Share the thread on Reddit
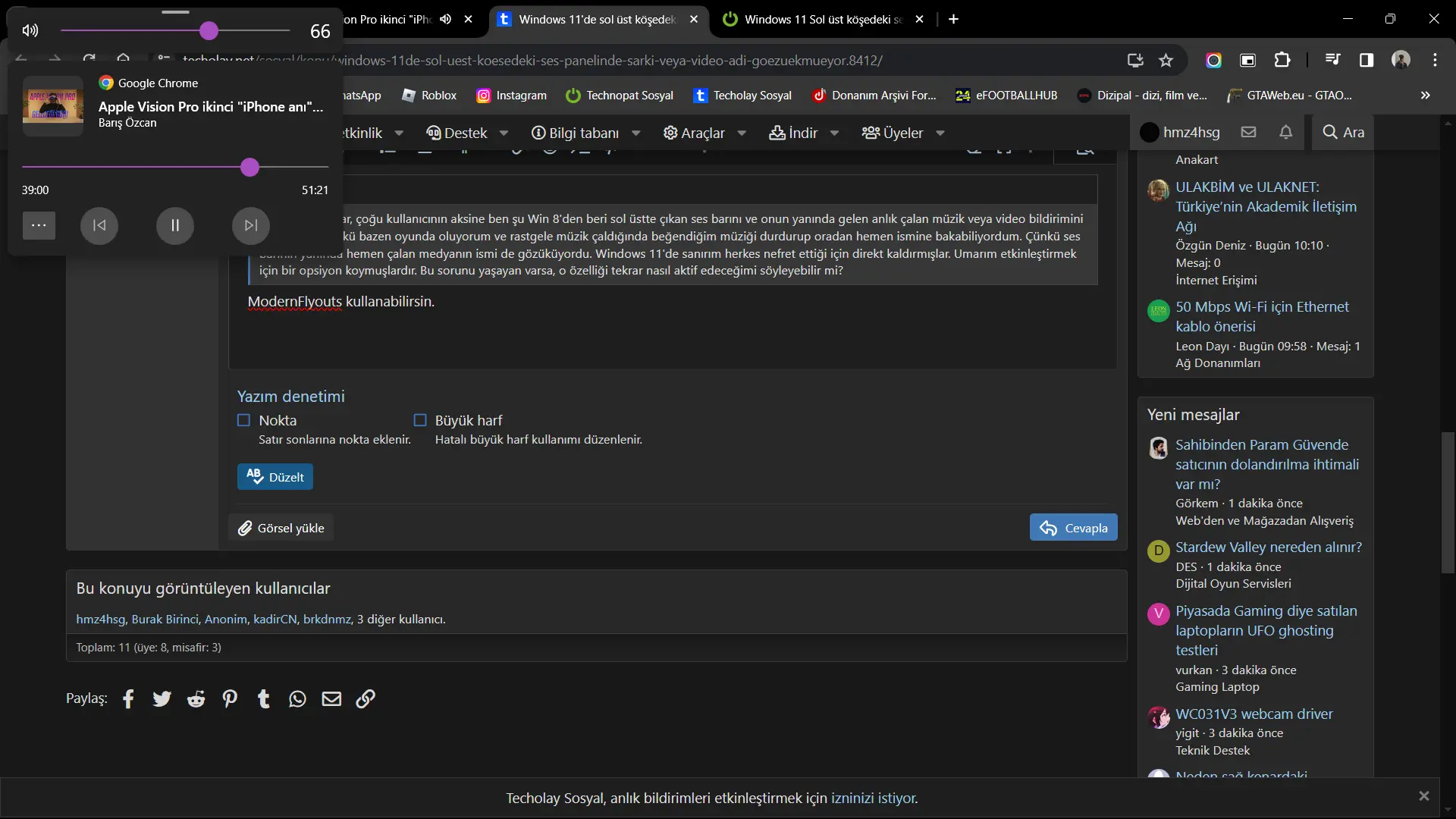The image size is (1456, 819). [x=196, y=698]
